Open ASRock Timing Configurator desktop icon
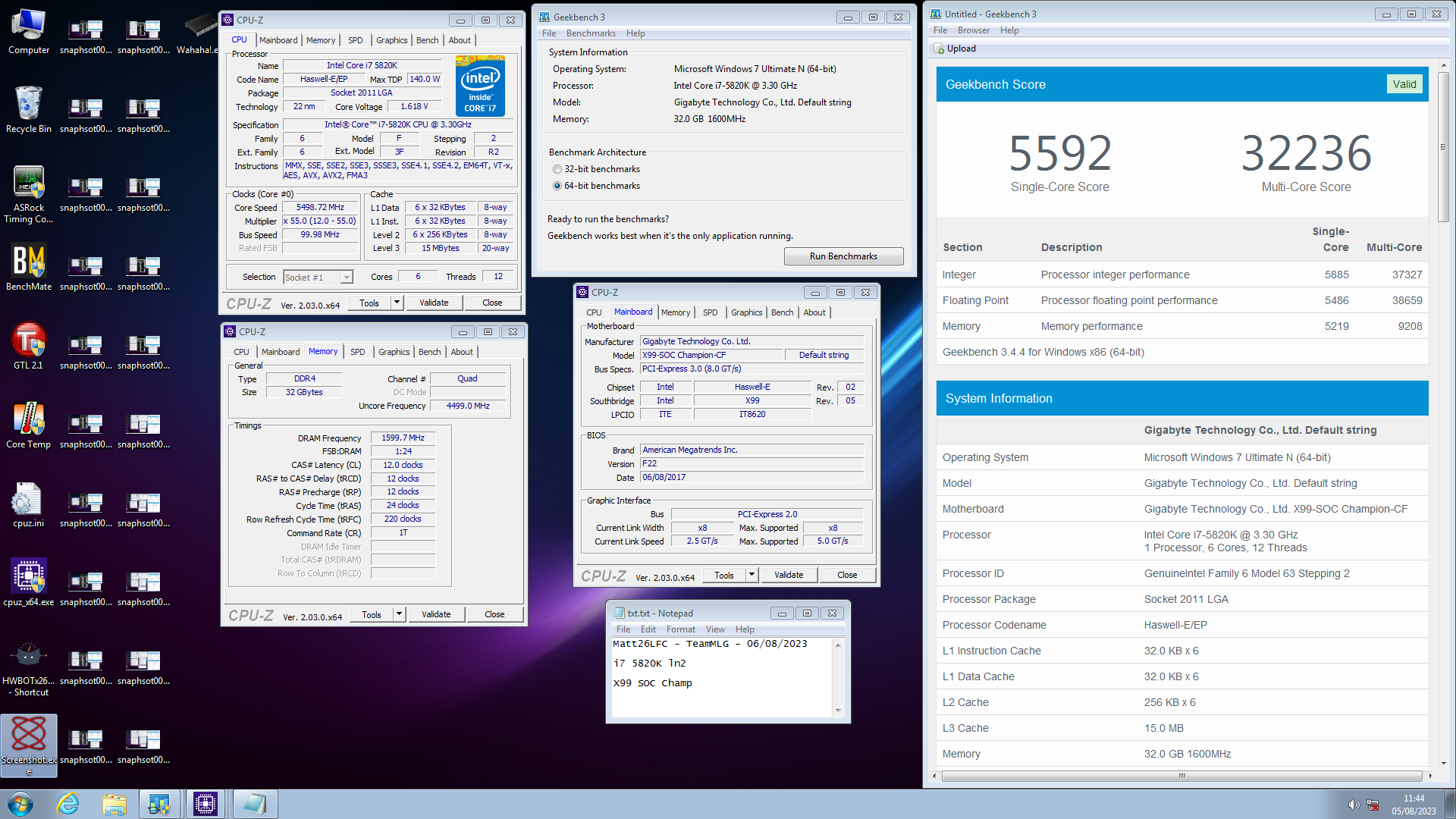 click(29, 195)
